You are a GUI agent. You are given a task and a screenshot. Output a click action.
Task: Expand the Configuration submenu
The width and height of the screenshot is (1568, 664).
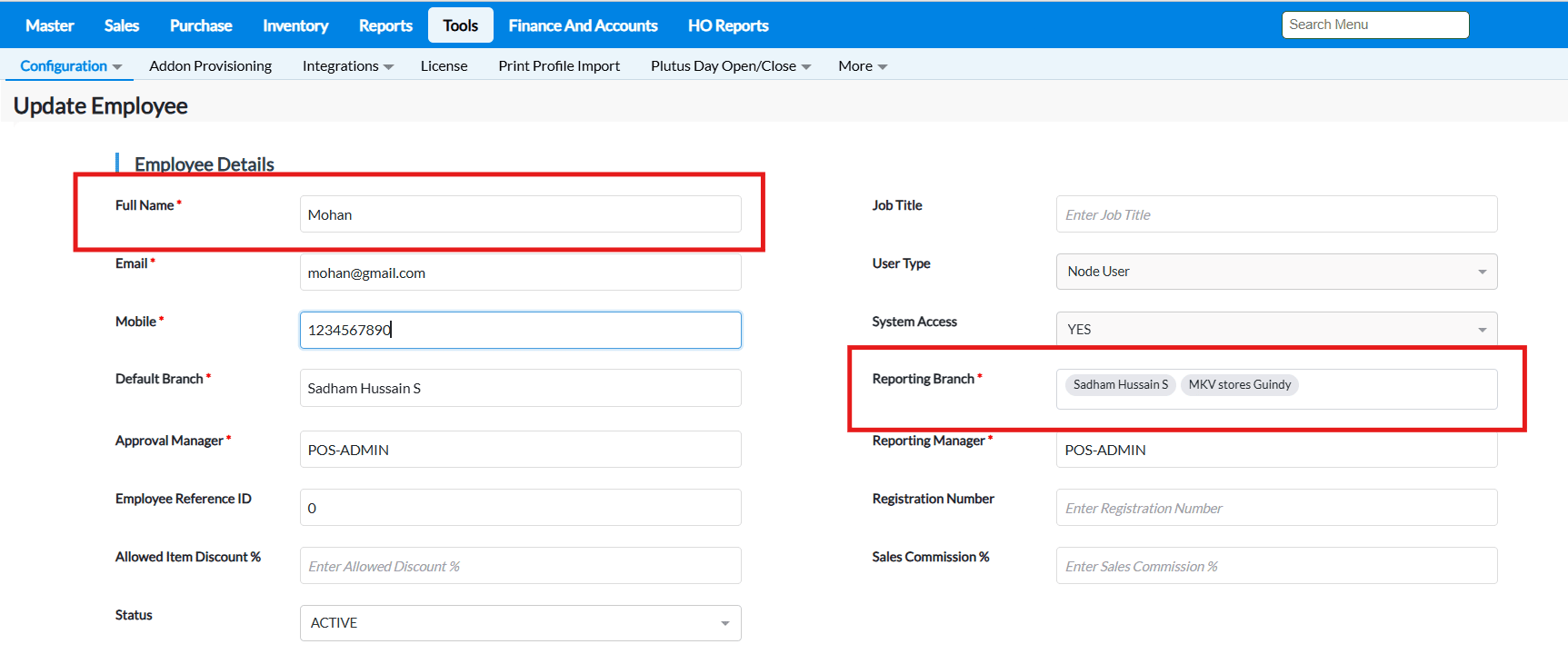tap(71, 66)
